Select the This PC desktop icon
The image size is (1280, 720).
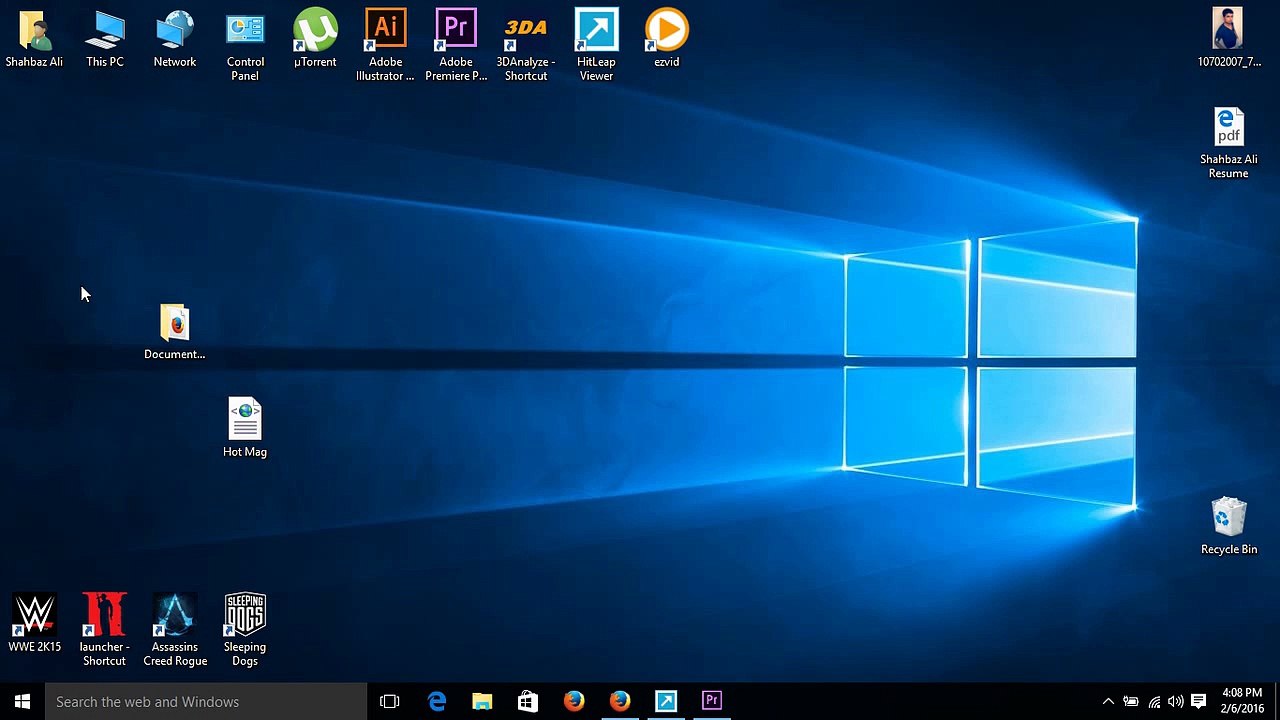pos(105,39)
